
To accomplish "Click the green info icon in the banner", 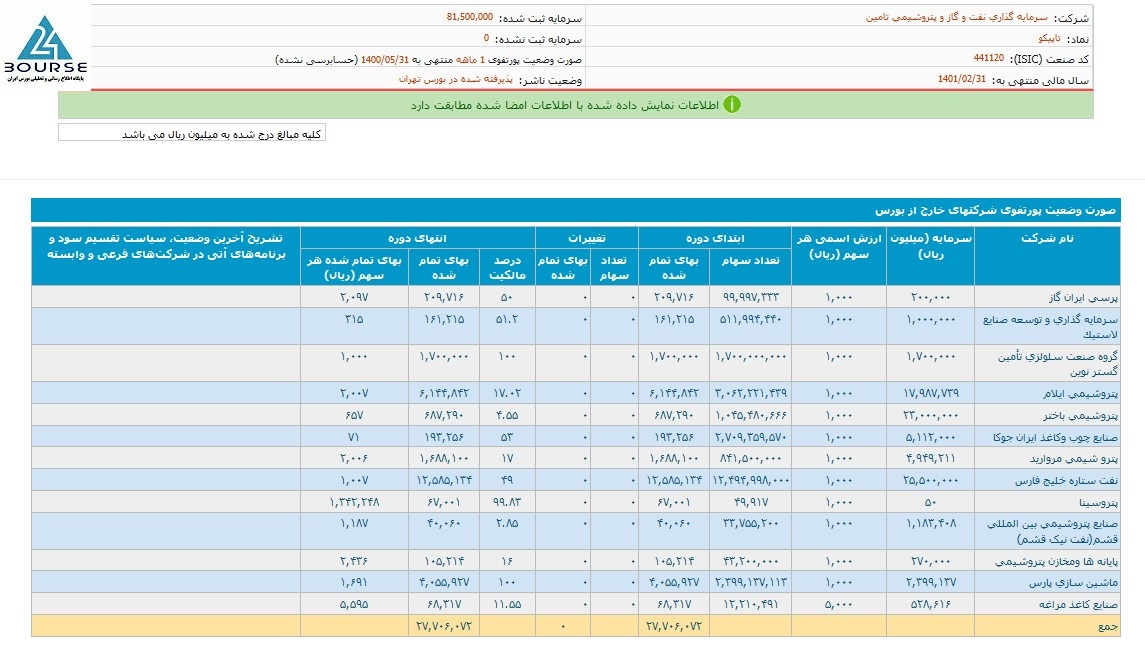I will pos(732,104).
